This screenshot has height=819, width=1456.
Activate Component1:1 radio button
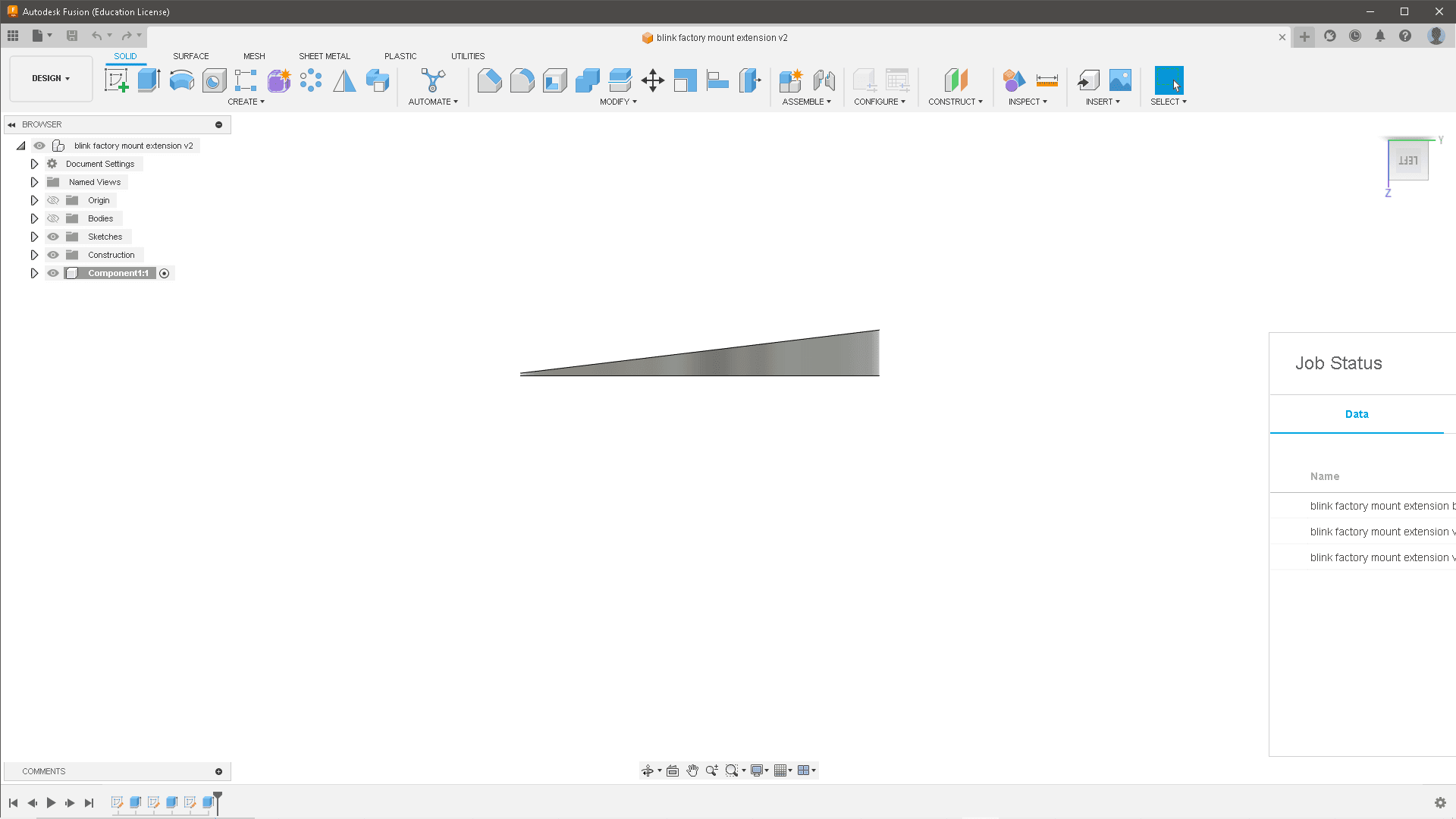pyautogui.click(x=165, y=273)
